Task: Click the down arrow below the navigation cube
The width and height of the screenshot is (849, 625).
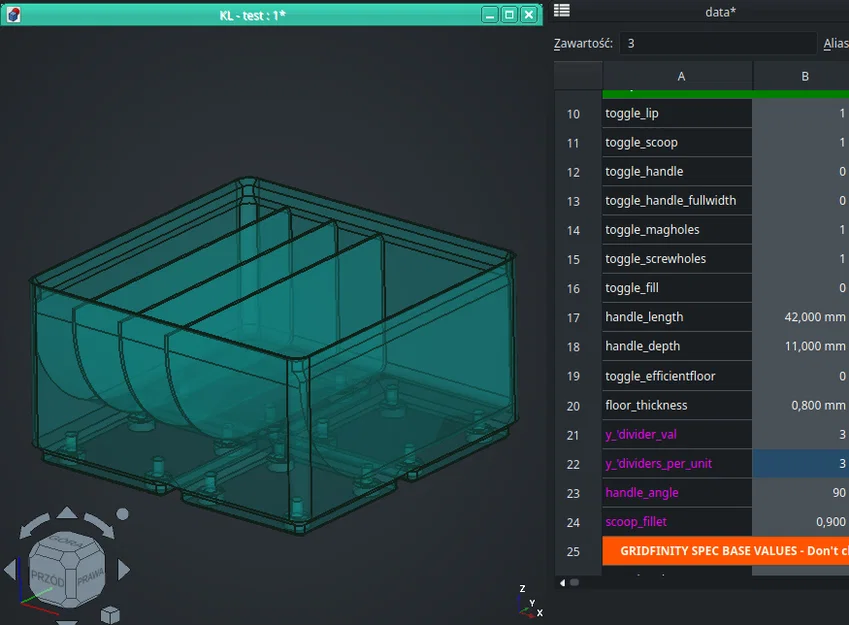Action: point(67,622)
